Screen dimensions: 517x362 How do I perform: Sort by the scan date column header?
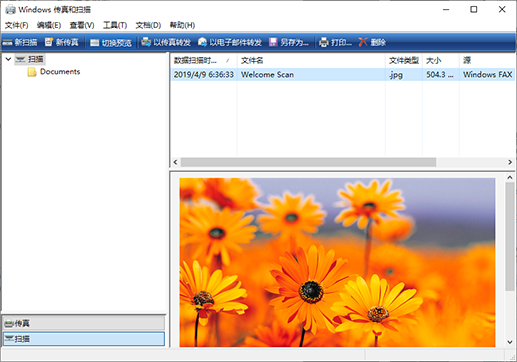coord(204,60)
